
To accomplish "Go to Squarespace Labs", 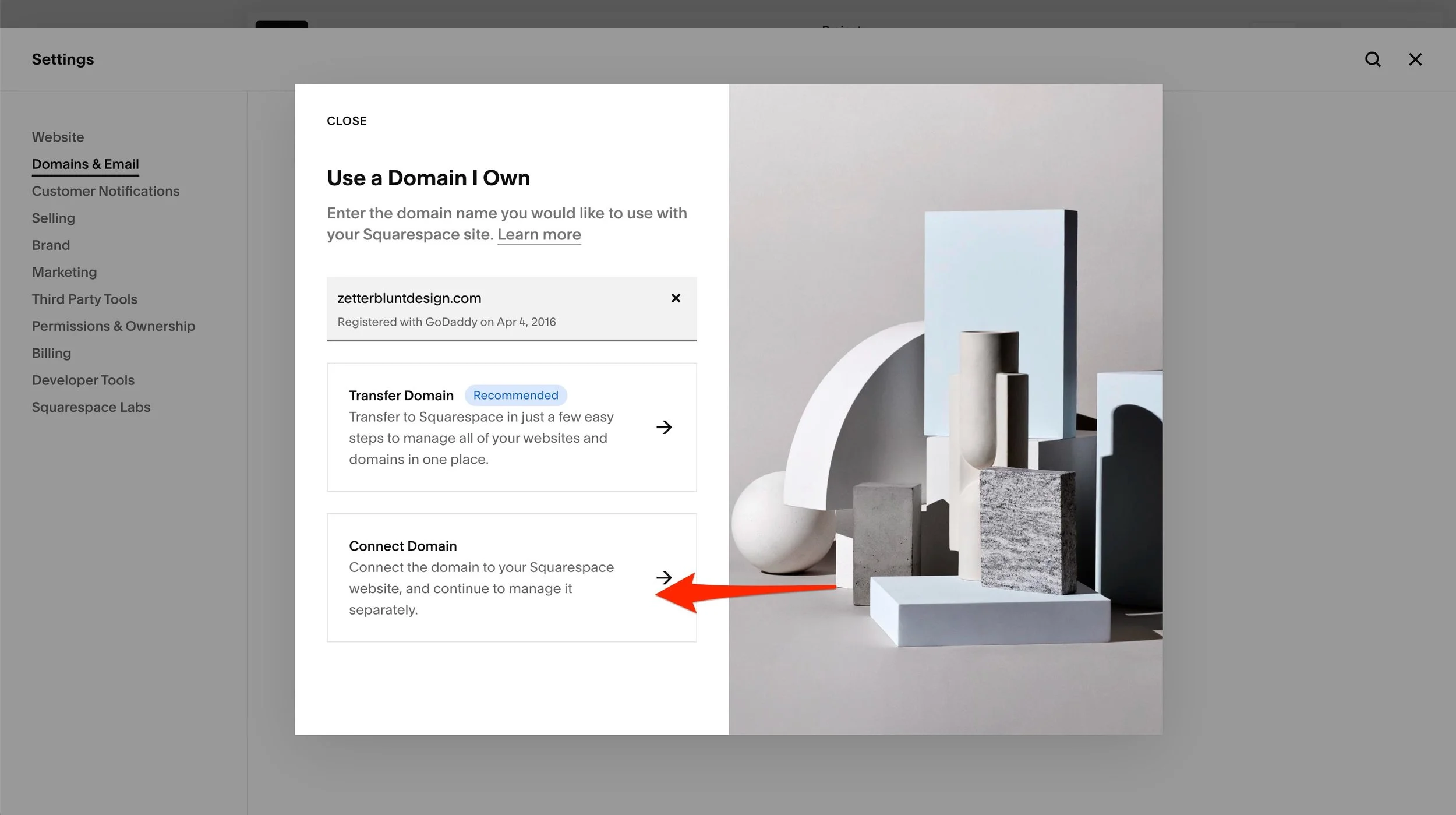I will [x=91, y=407].
